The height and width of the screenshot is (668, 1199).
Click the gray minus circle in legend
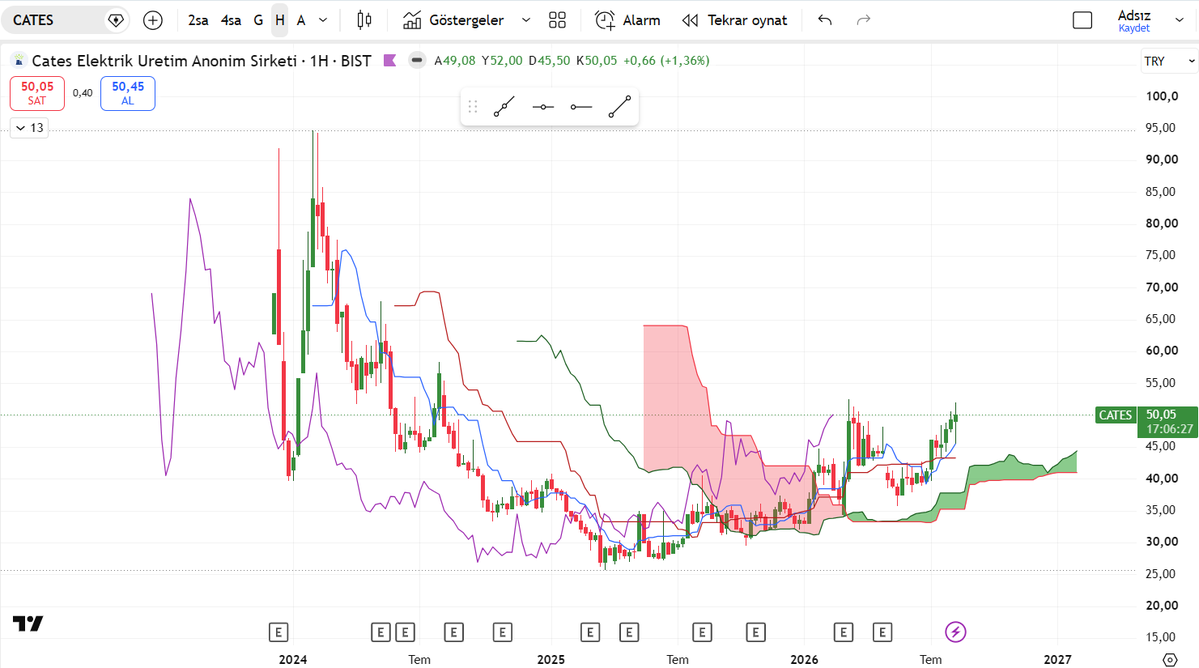(417, 60)
